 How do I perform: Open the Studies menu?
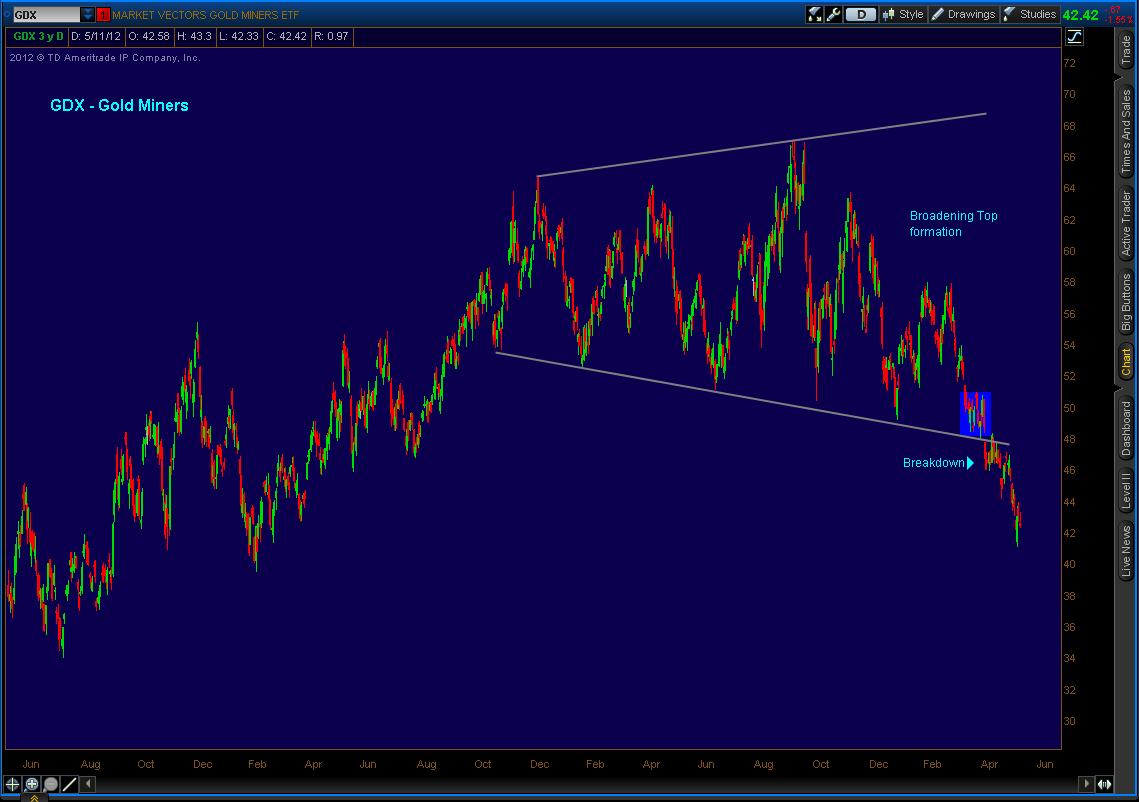pos(1029,14)
